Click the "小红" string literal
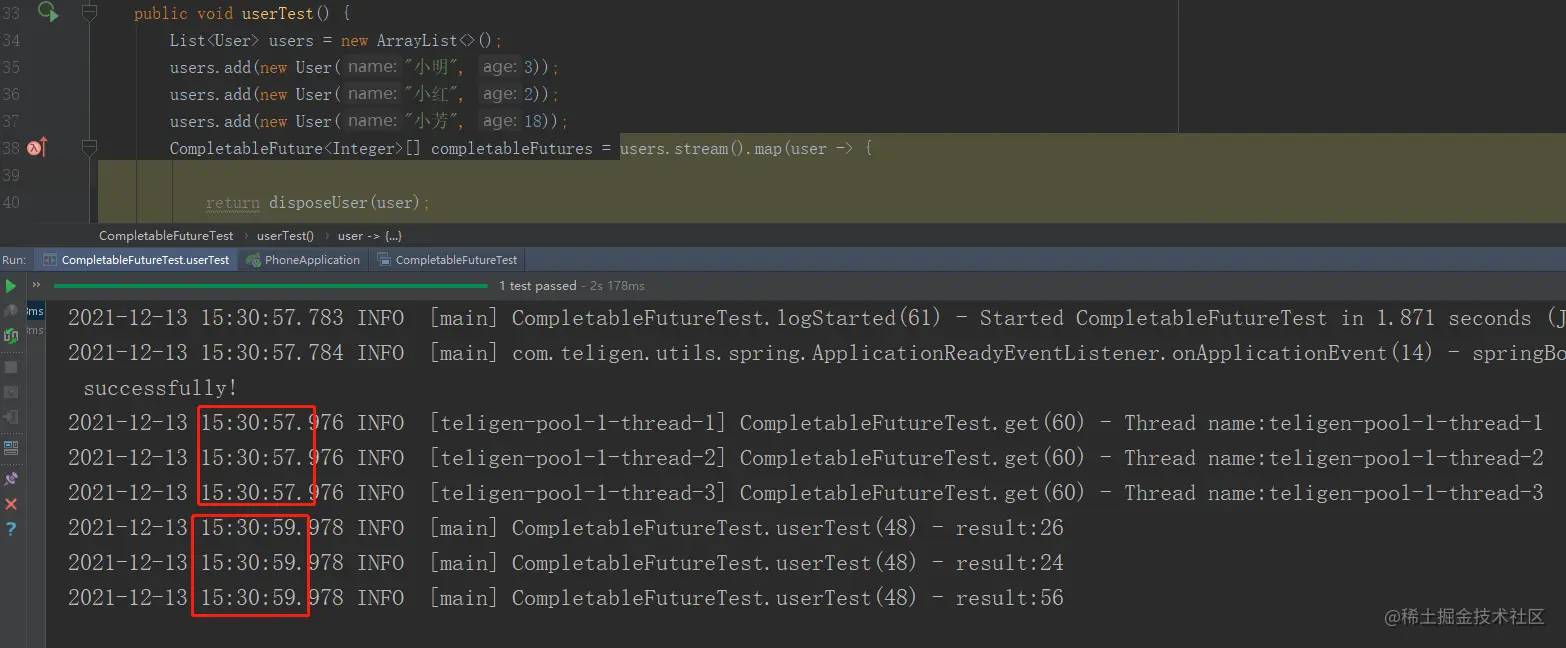Screen dimensions: 1566x648 click(433, 94)
